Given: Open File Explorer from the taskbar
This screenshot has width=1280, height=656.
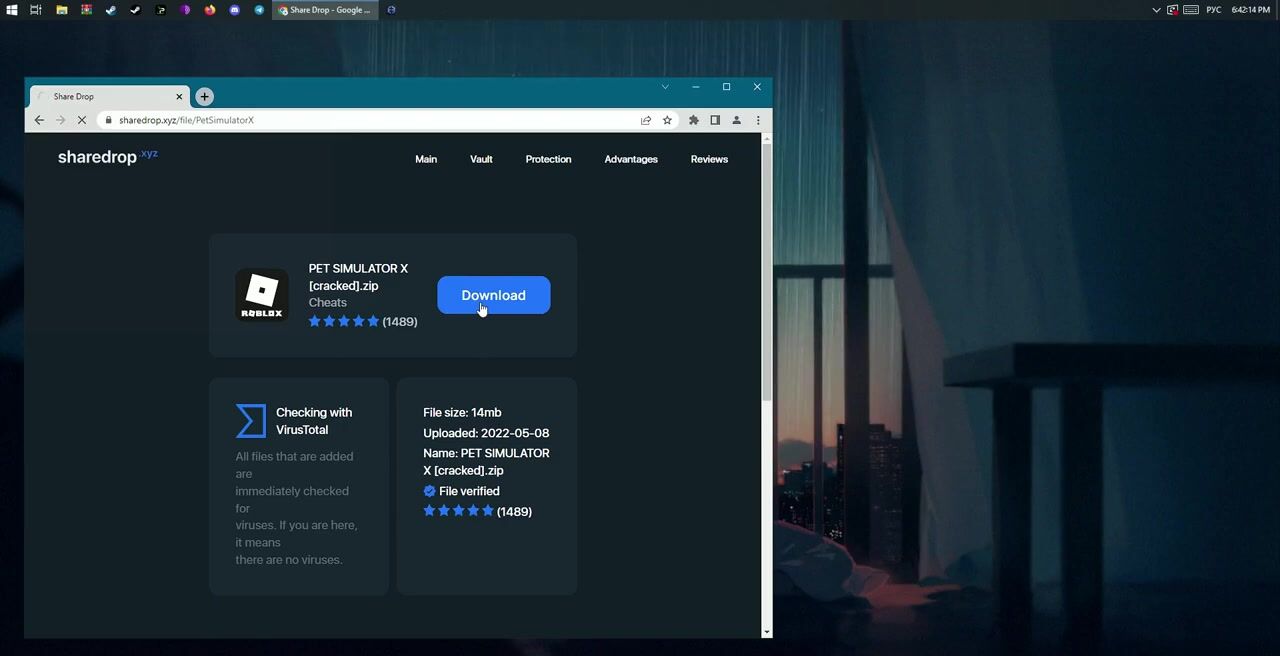Looking at the screenshot, I should [x=61, y=10].
